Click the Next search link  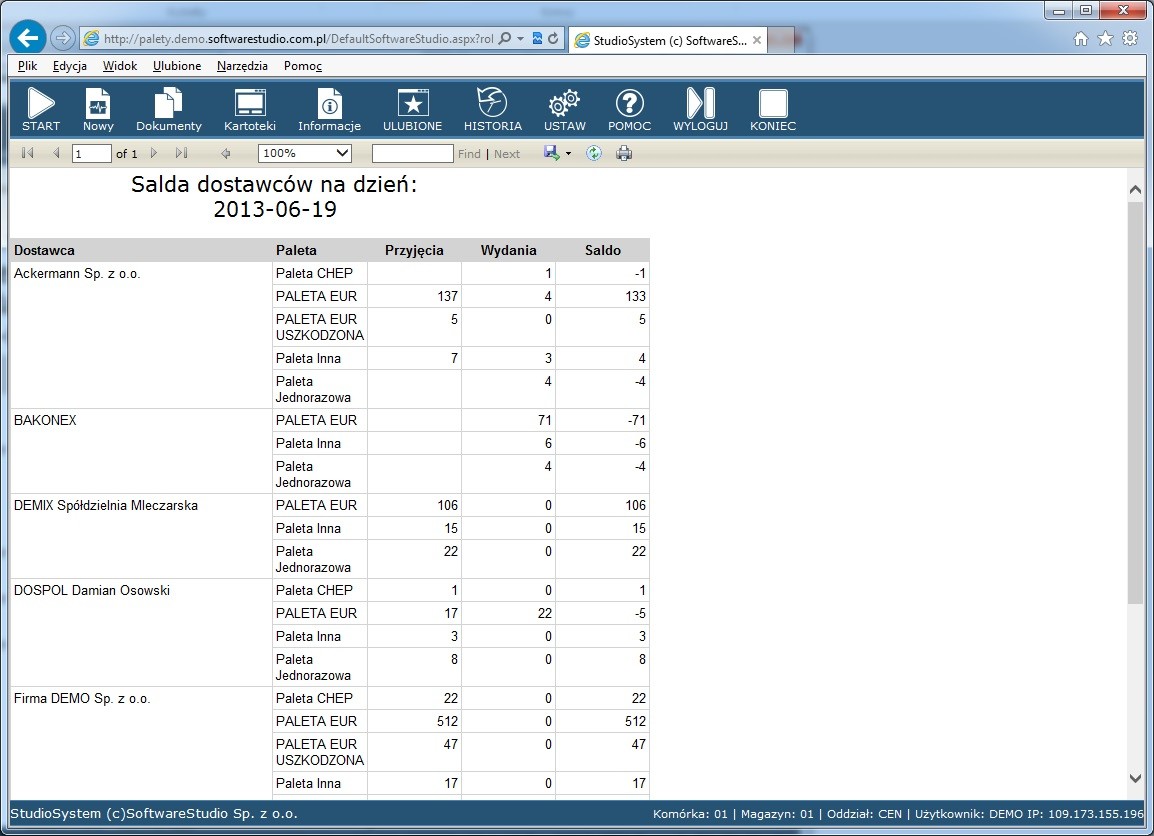(507, 154)
